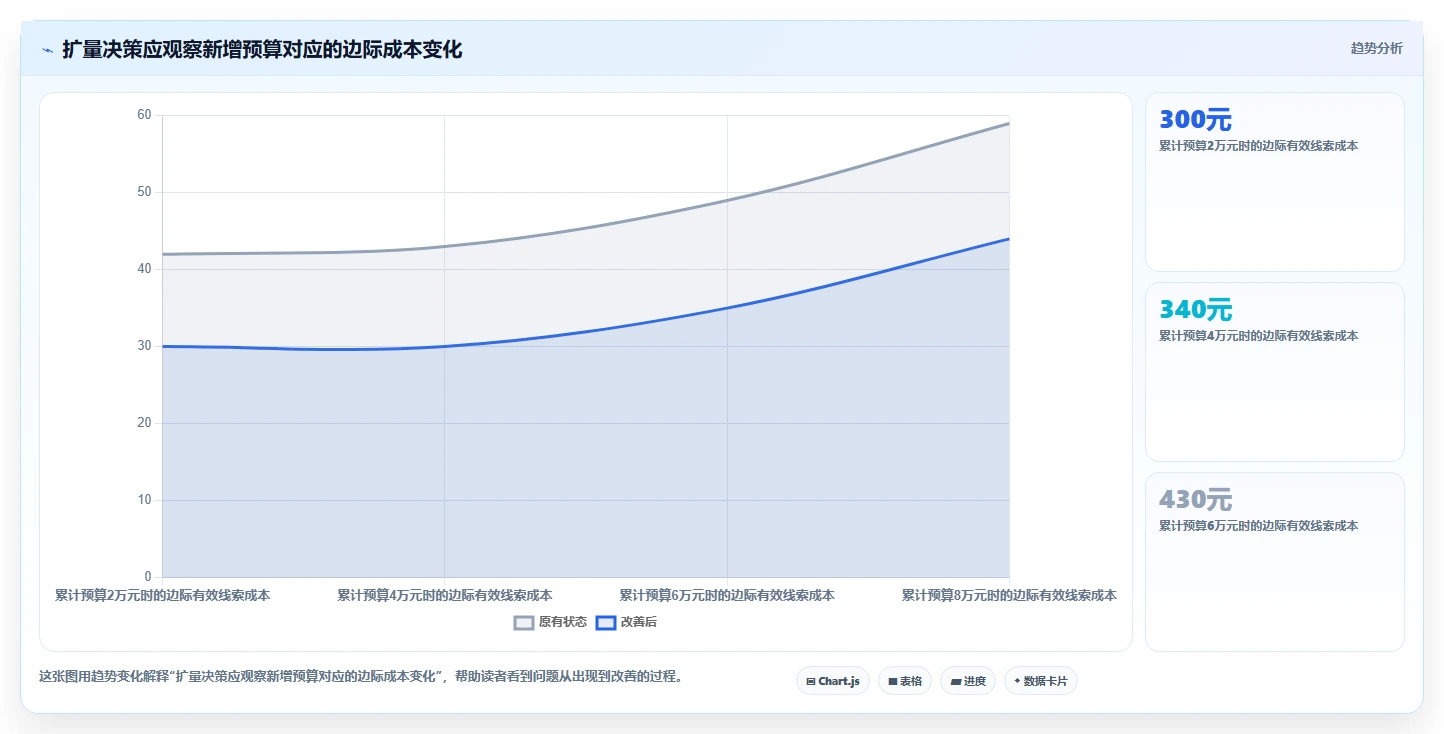This screenshot has width=1444, height=734.
Task: Click 累计预算4万元 caption under 340元
Action: pos(1258,336)
